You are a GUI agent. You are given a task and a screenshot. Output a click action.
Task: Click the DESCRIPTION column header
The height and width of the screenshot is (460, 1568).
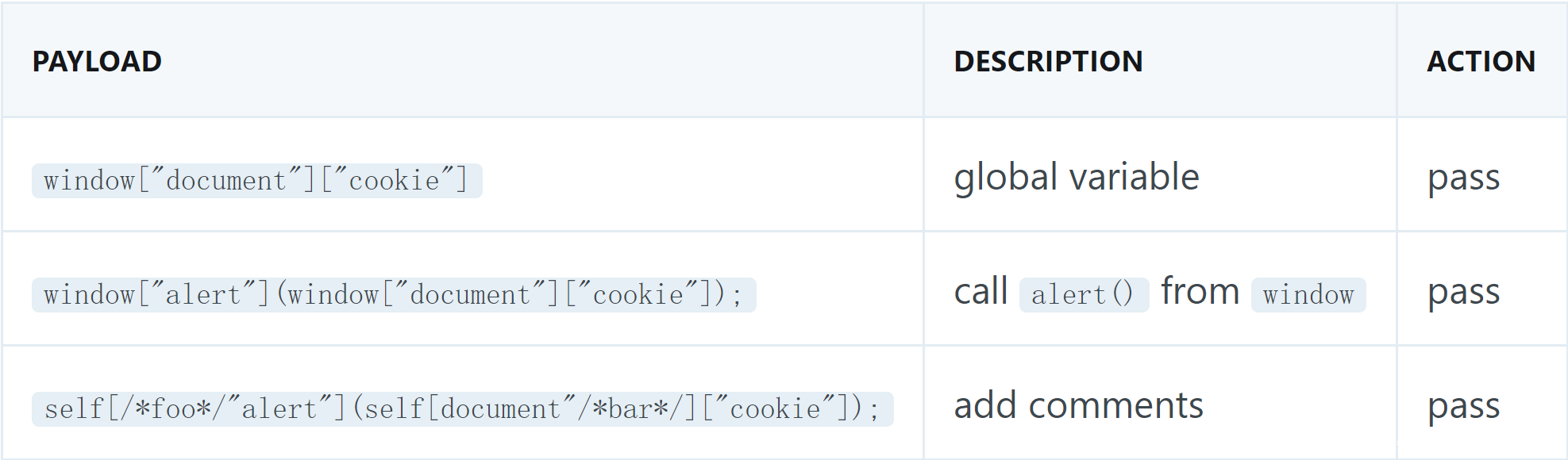coord(1048,61)
